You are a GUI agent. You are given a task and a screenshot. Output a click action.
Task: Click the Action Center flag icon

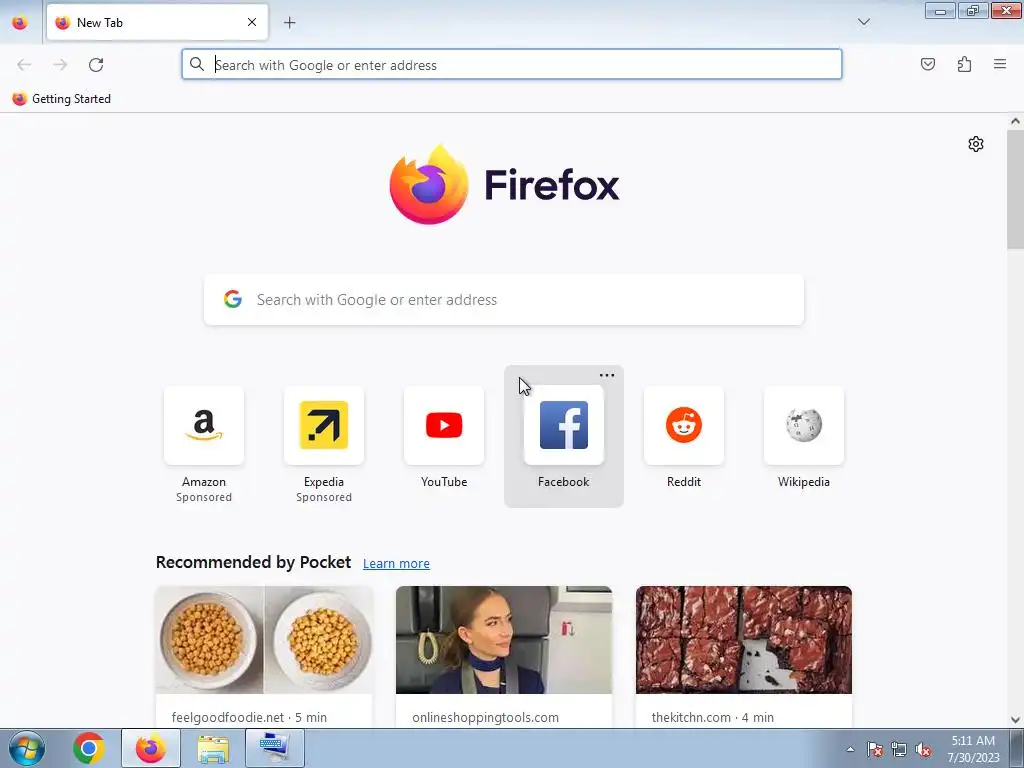pyautogui.click(x=875, y=749)
